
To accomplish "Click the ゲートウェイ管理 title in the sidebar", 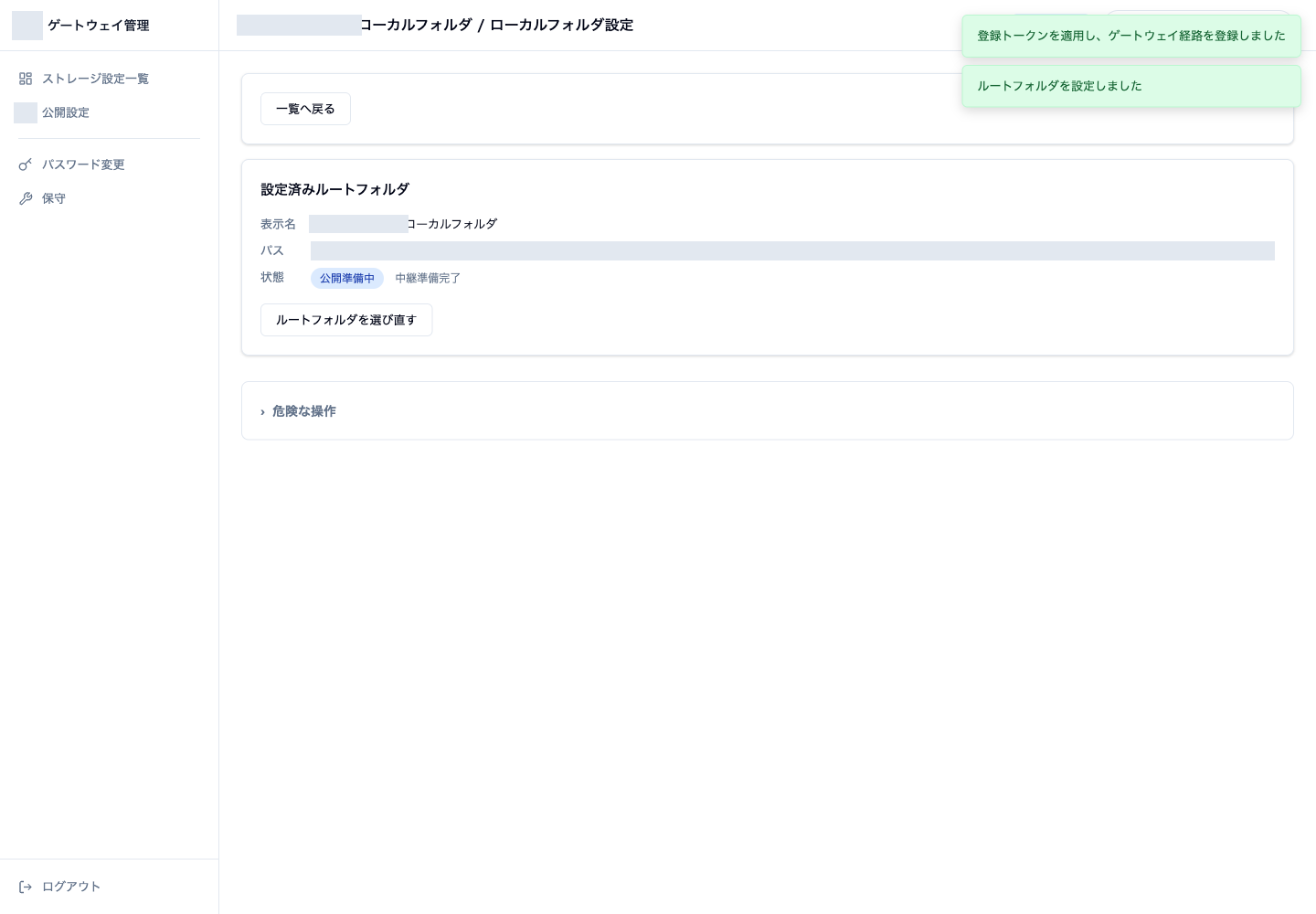I will (98, 26).
